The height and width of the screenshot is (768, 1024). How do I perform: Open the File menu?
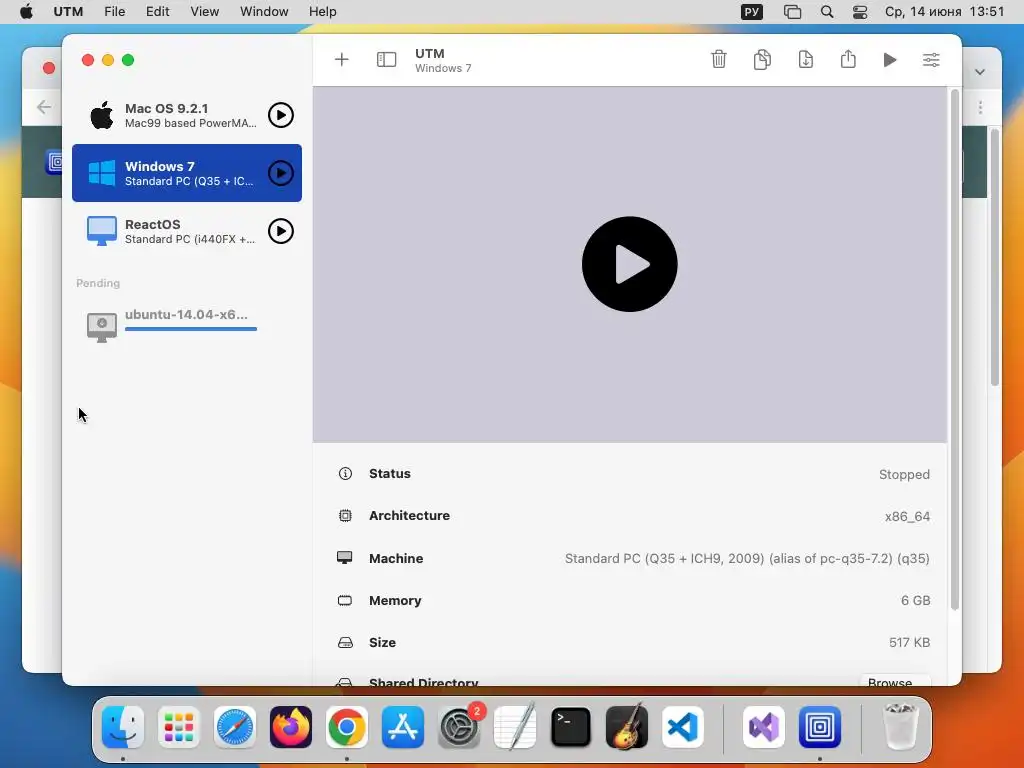click(114, 12)
